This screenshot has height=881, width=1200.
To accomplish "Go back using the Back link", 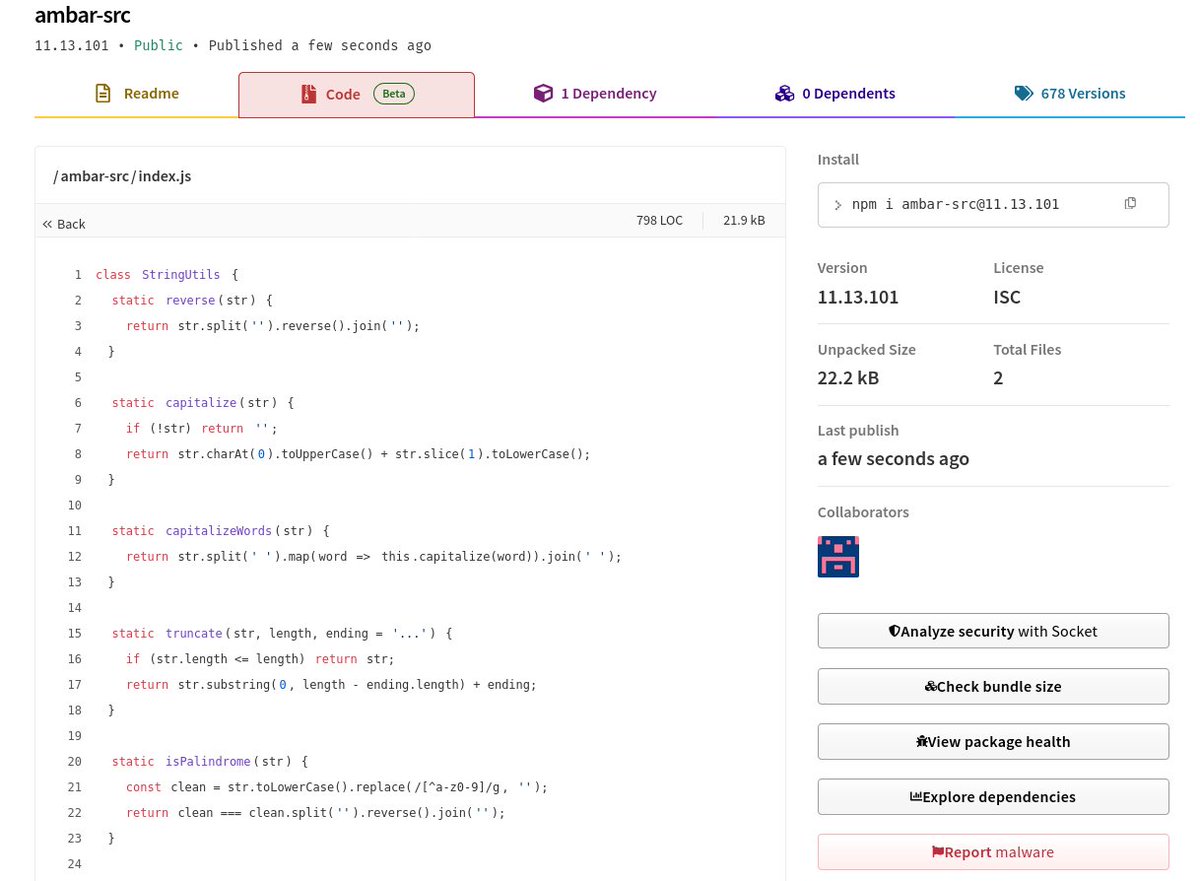I will (x=64, y=224).
